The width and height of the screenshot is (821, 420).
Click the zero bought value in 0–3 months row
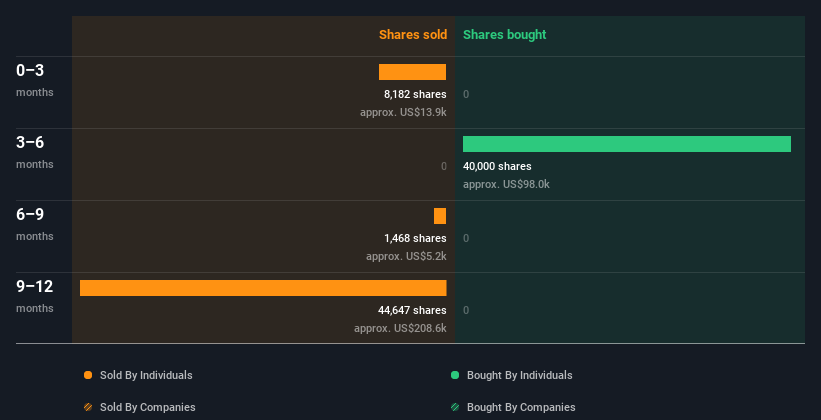[x=466, y=94]
